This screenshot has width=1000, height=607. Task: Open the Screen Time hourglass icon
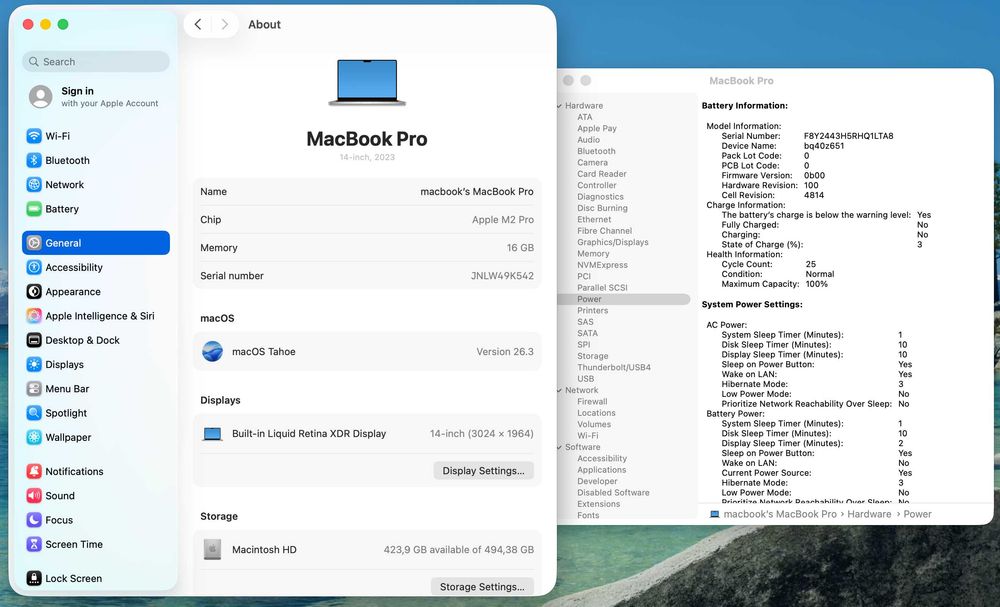34,544
